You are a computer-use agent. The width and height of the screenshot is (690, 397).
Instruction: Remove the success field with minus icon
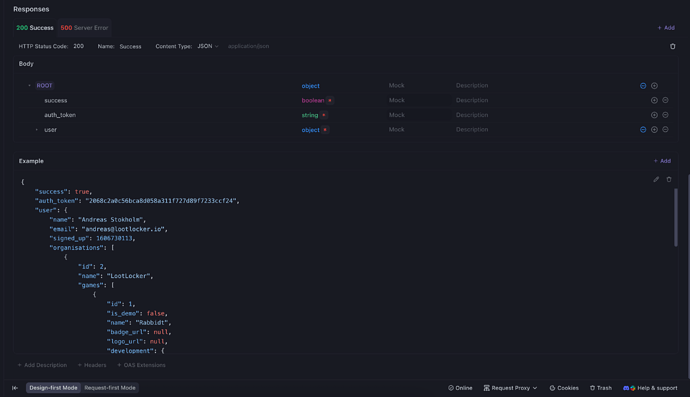click(x=665, y=100)
